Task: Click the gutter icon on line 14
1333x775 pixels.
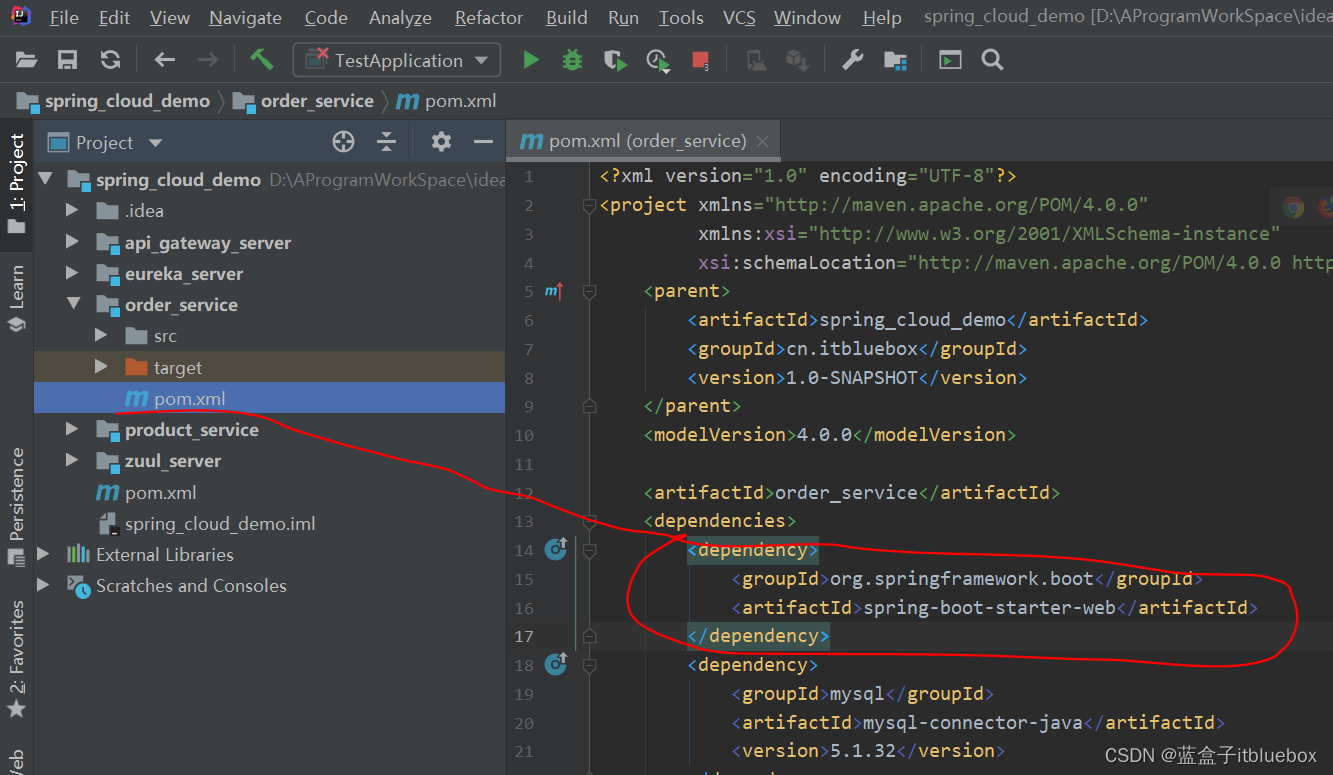Action: point(555,549)
